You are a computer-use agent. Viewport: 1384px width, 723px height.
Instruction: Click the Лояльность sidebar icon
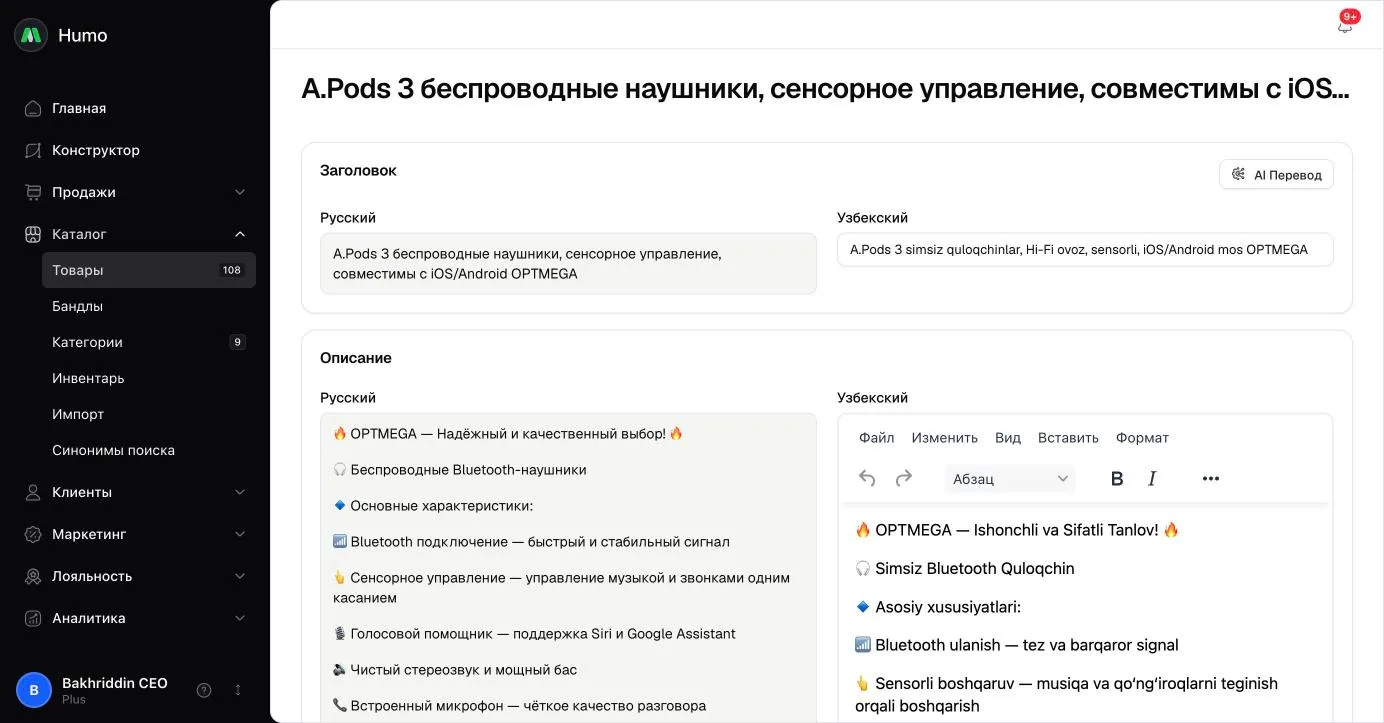pyautogui.click(x=33, y=576)
